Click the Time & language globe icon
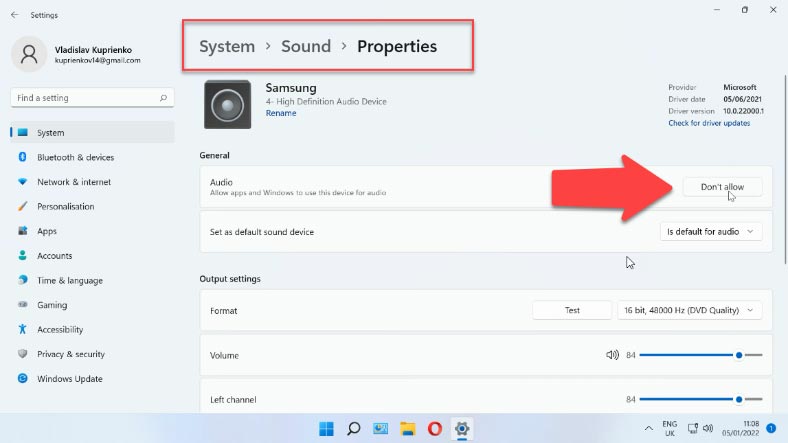Screen dimensions: 788x443 23,280
